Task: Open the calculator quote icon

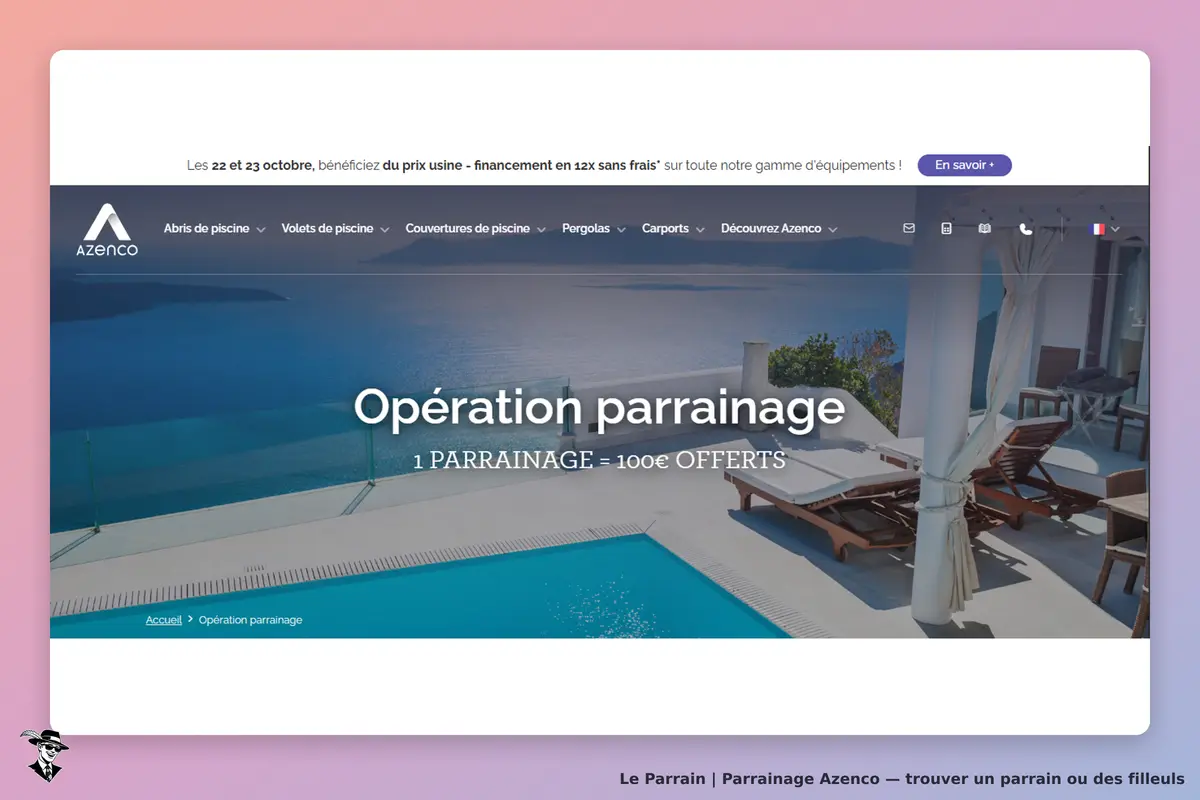Action: coord(946,228)
